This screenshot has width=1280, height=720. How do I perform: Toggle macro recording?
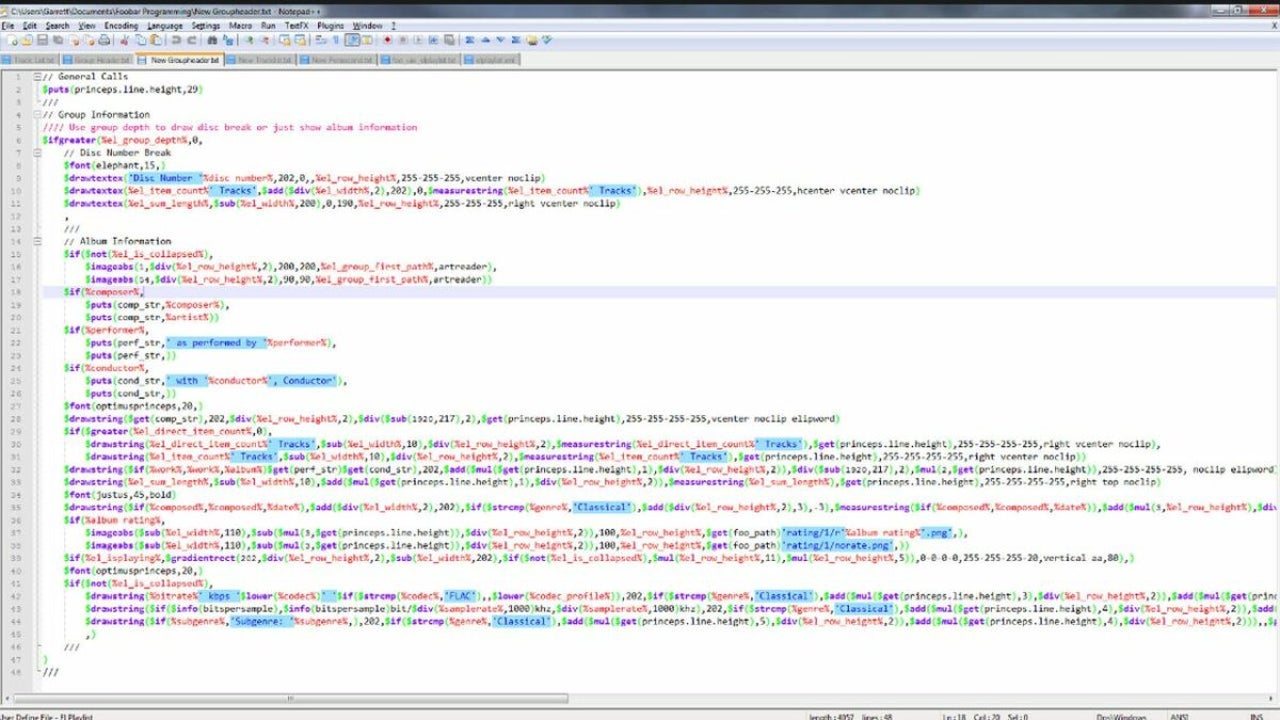(x=387, y=42)
